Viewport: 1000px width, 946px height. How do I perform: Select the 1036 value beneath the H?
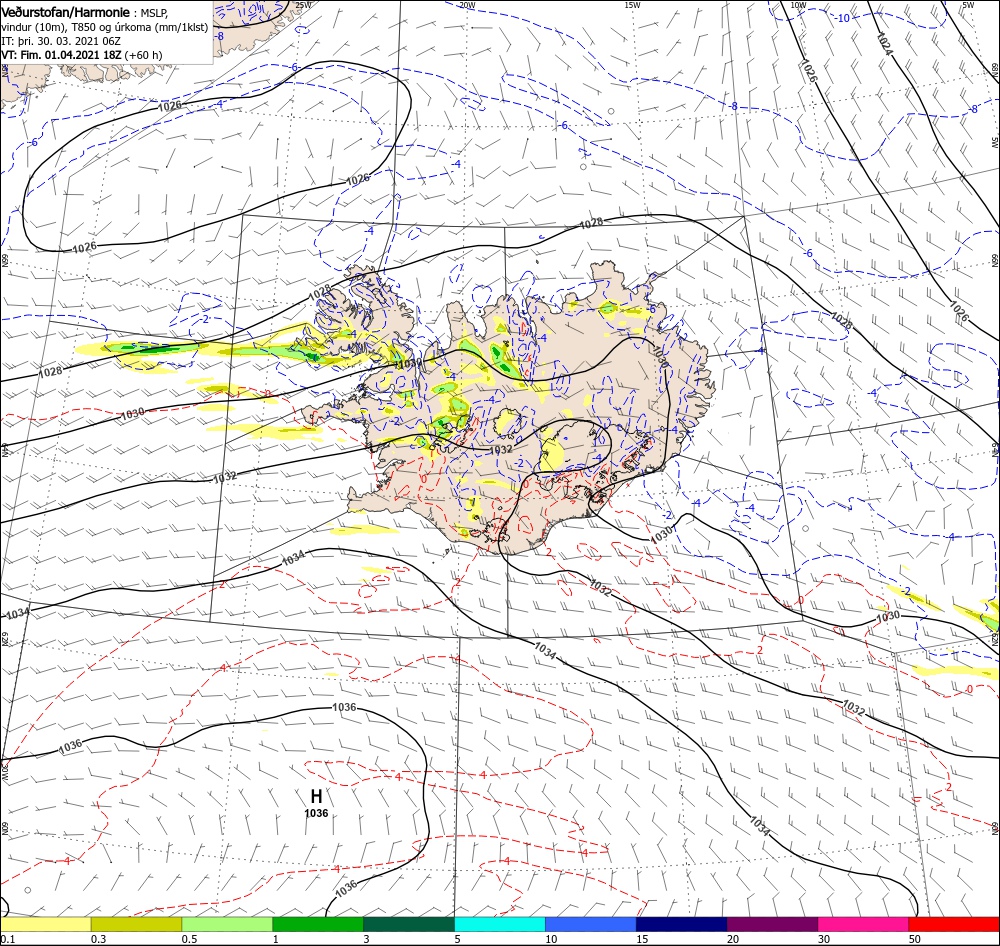click(x=316, y=813)
